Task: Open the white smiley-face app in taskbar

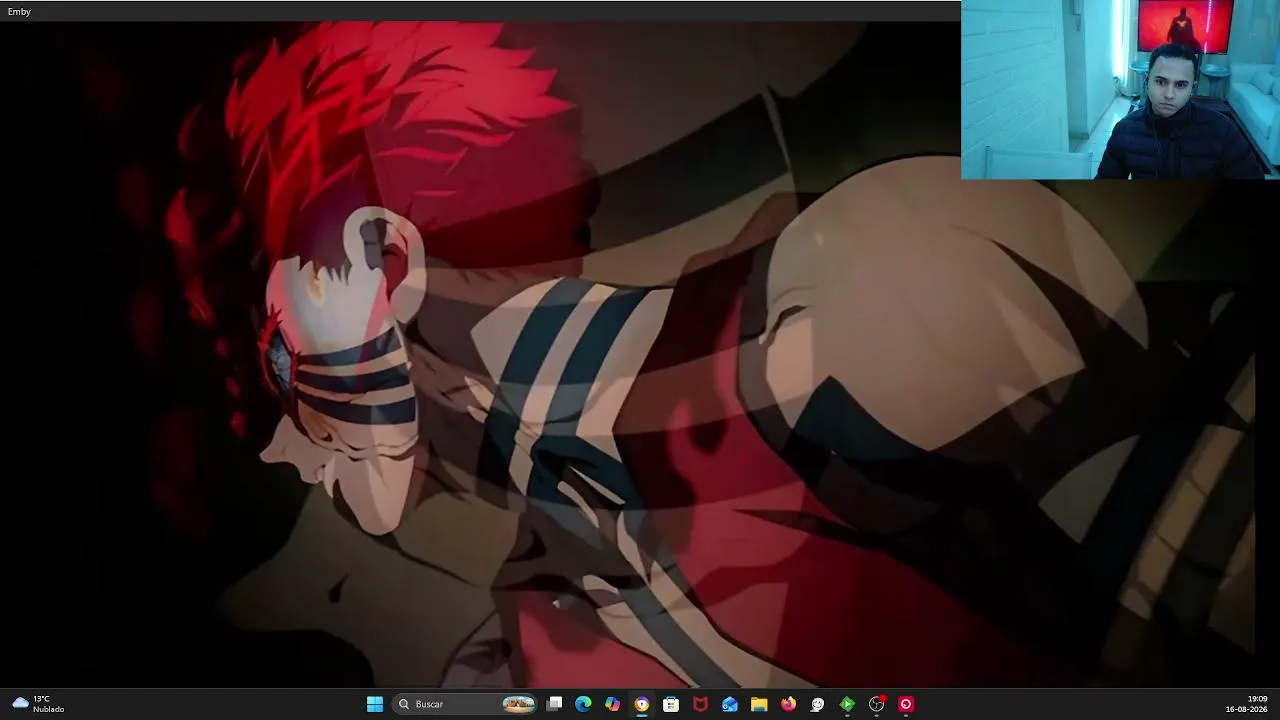Action: [818, 704]
